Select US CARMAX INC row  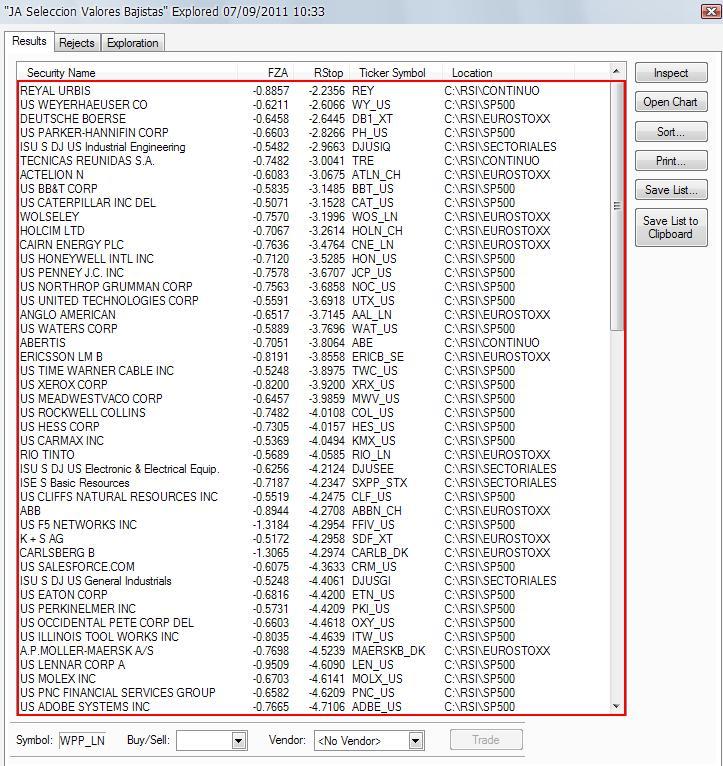(314, 441)
